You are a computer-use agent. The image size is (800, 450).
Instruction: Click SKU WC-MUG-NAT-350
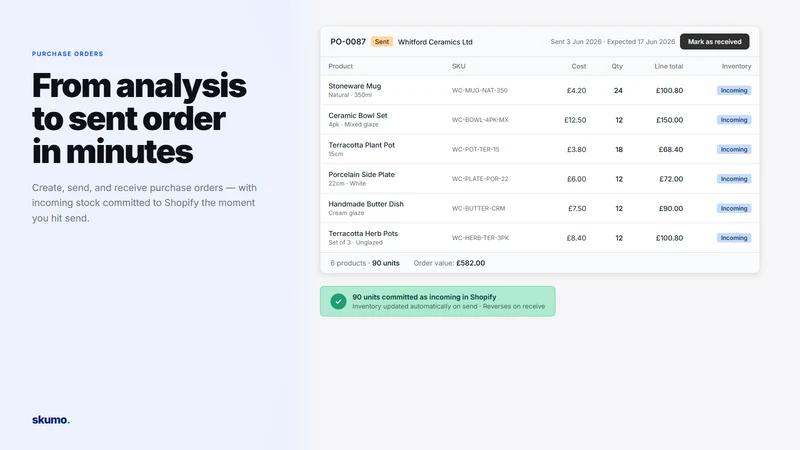pyautogui.click(x=480, y=91)
